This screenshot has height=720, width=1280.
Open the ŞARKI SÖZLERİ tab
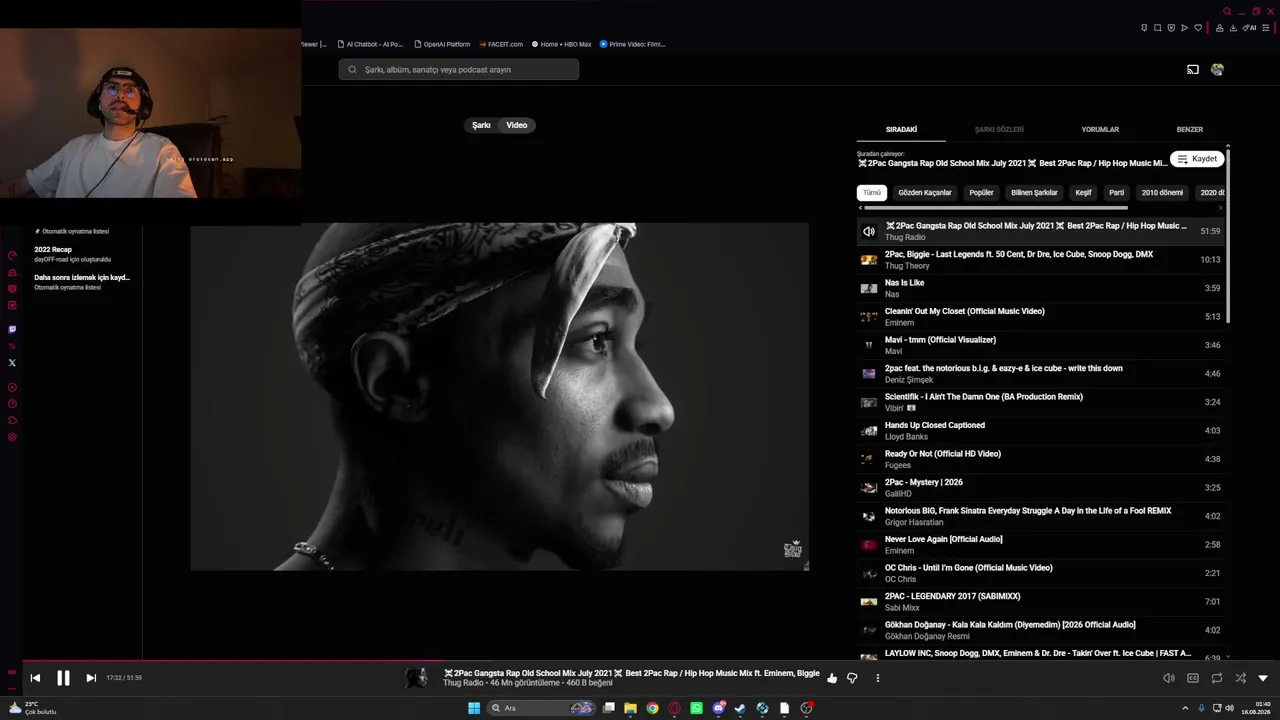tap(999, 129)
